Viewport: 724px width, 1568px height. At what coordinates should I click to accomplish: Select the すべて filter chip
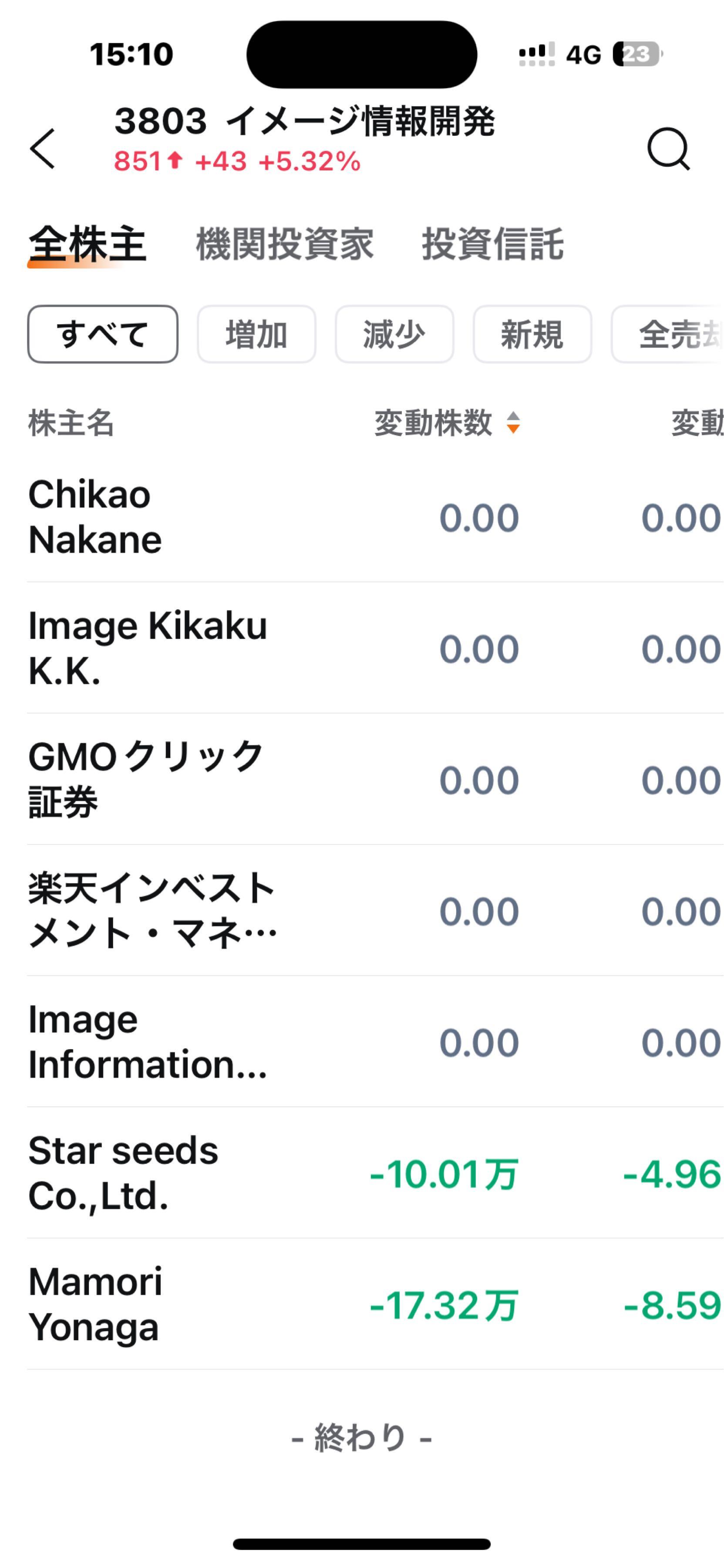point(102,334)
